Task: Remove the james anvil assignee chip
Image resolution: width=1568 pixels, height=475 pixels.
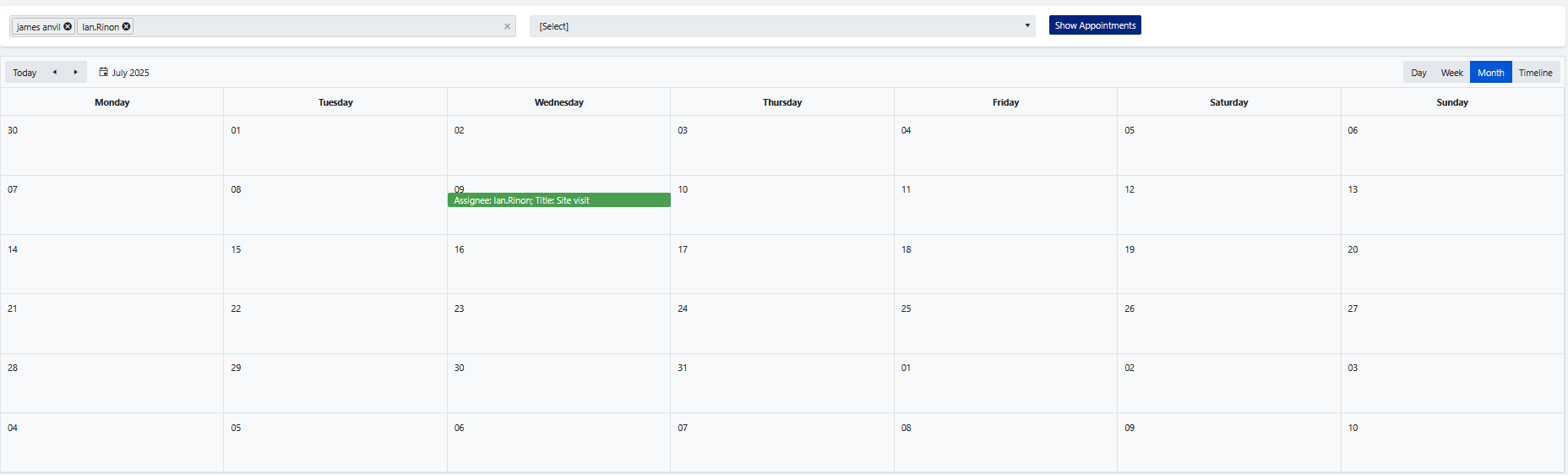Action: click(68, 26)
